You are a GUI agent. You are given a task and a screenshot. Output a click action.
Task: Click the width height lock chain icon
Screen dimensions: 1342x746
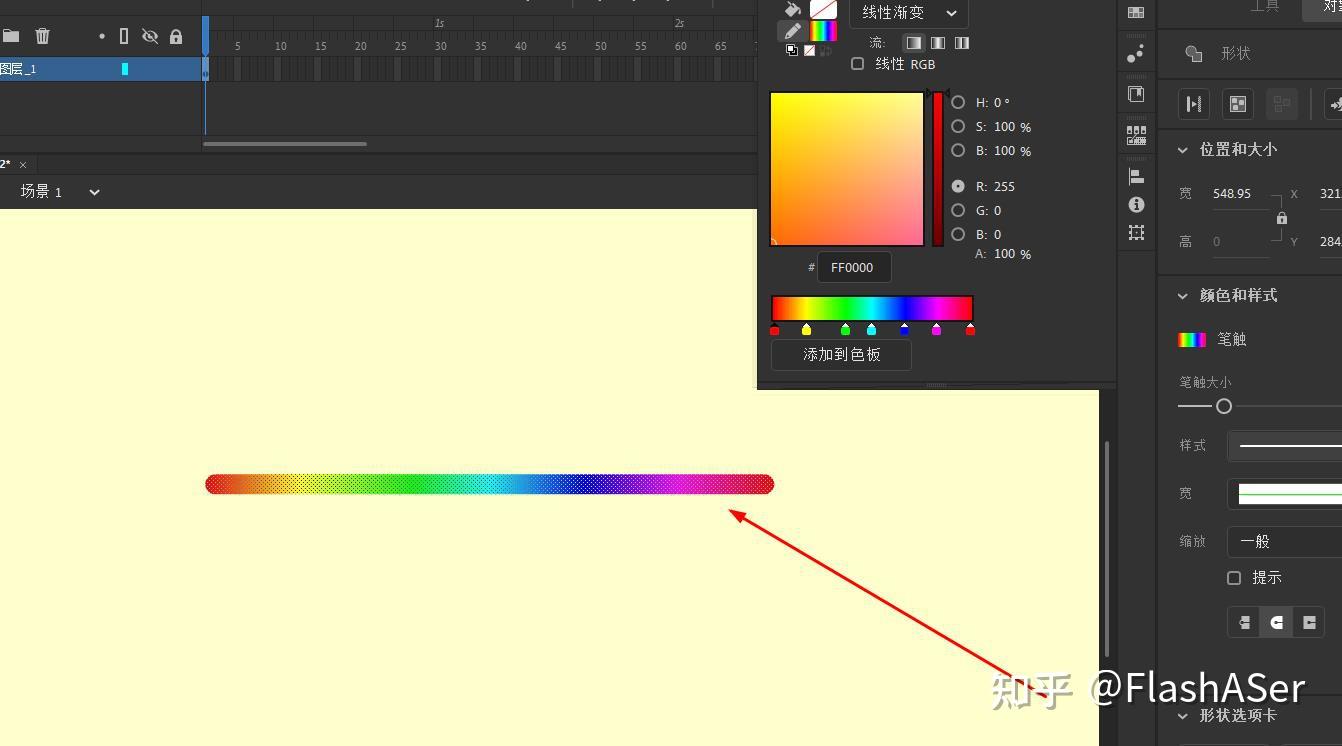(1282, 217)
